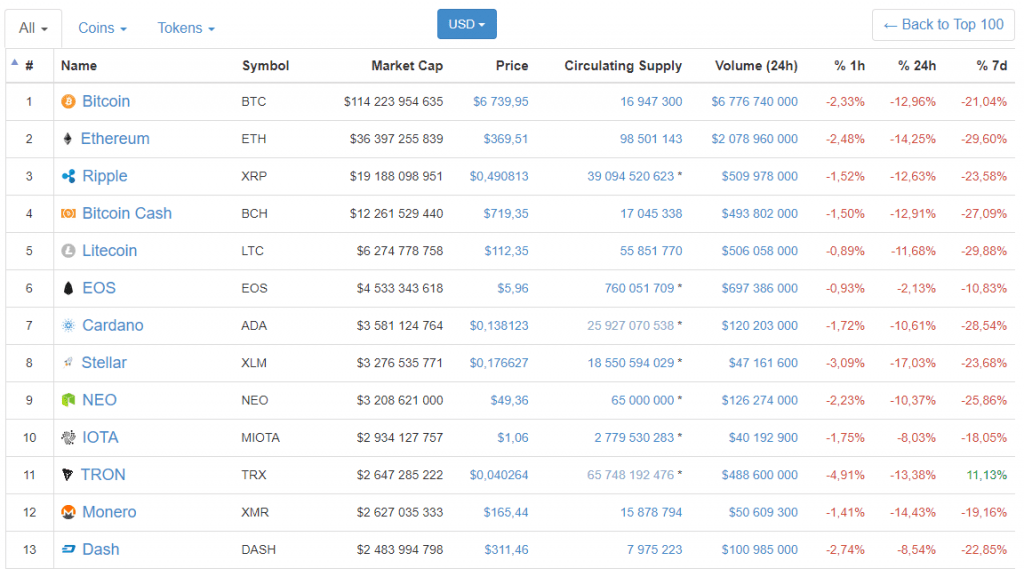1024x569 pixels.
Task: Open the Cardano name link
Action: [x=112, y=326]
